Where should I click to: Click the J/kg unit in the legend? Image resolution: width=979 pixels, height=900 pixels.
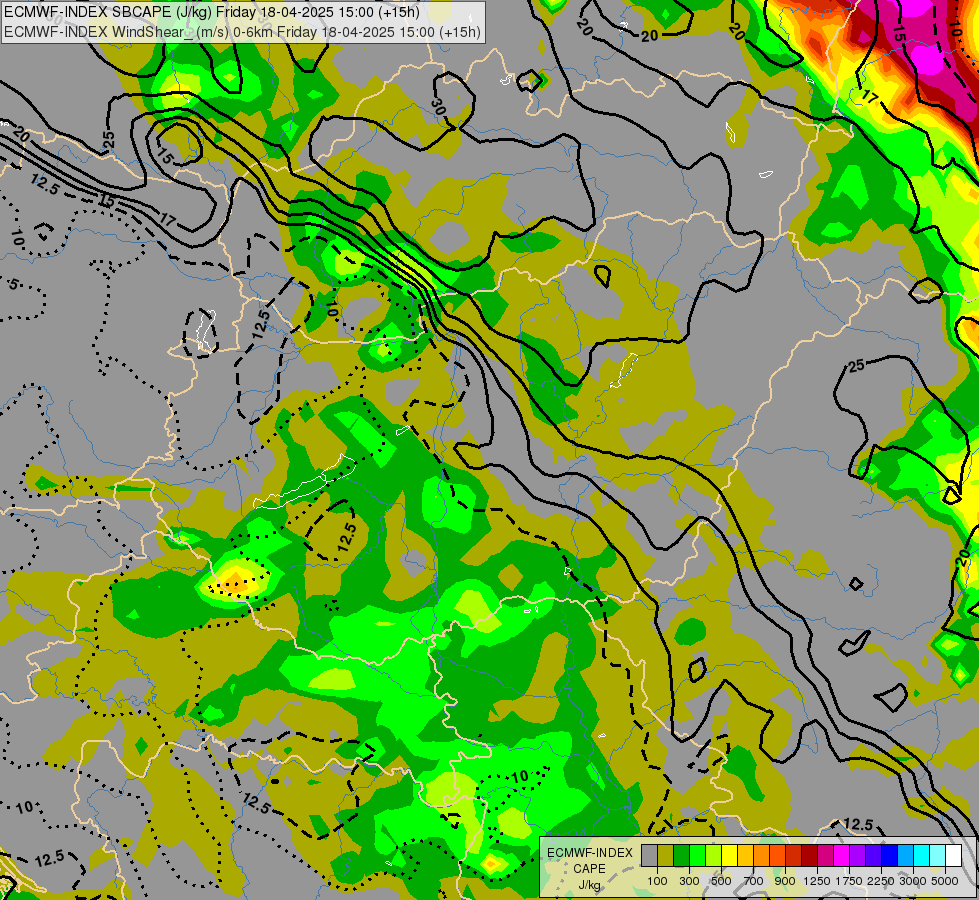pyautogui.click(x=589, y=885)
